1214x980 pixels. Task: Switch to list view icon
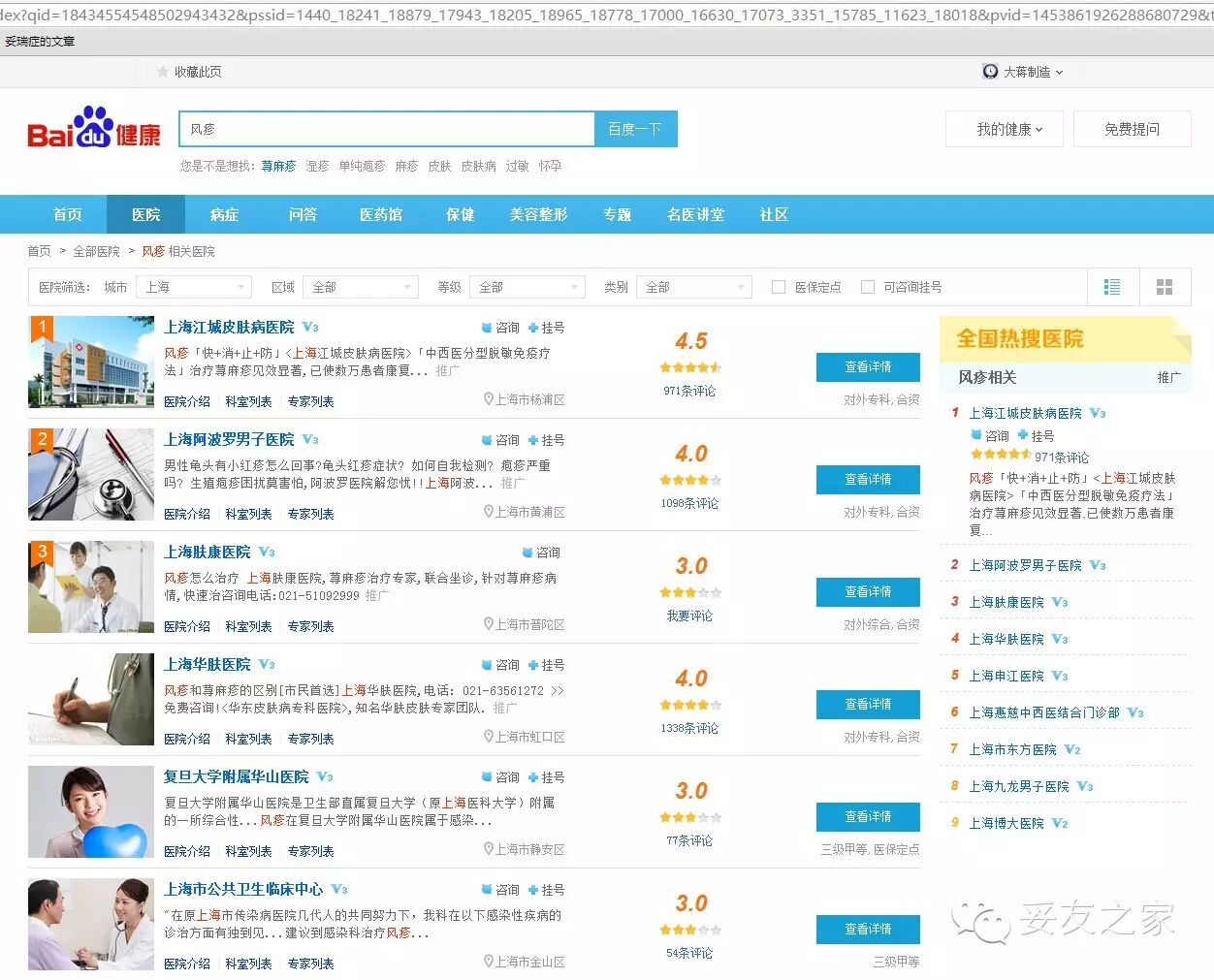click(1112, 287)
